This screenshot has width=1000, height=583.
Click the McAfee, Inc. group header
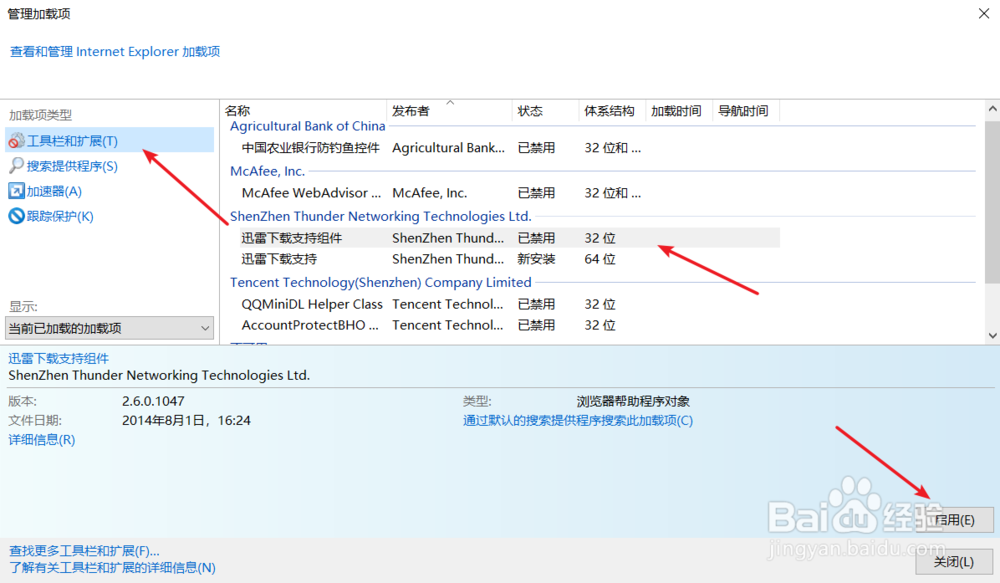tap(267, 171)
